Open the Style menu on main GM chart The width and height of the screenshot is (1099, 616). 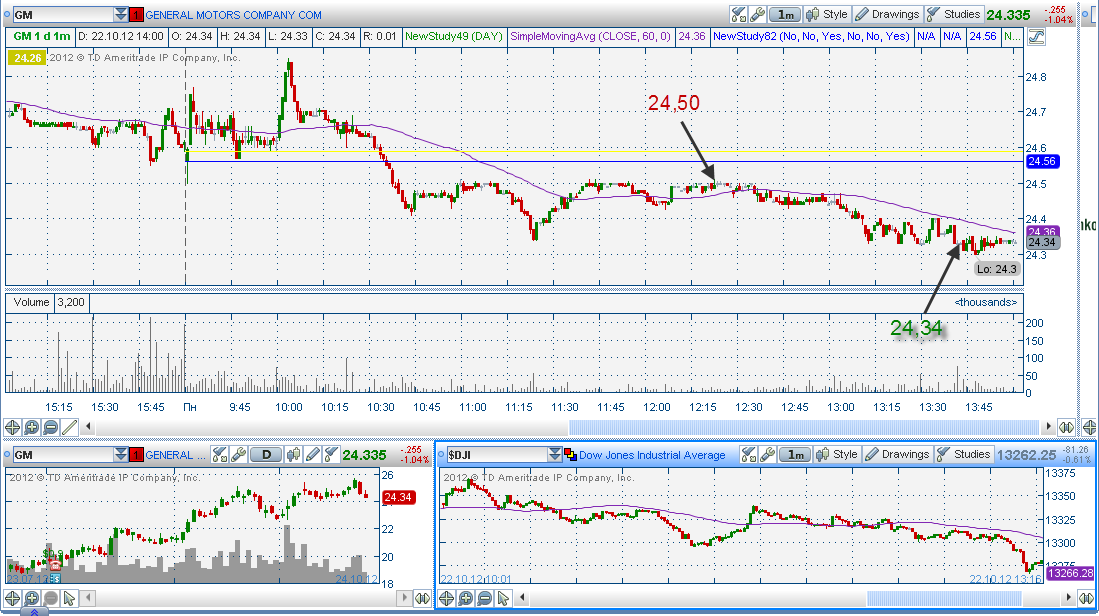[x=827, y=14]
